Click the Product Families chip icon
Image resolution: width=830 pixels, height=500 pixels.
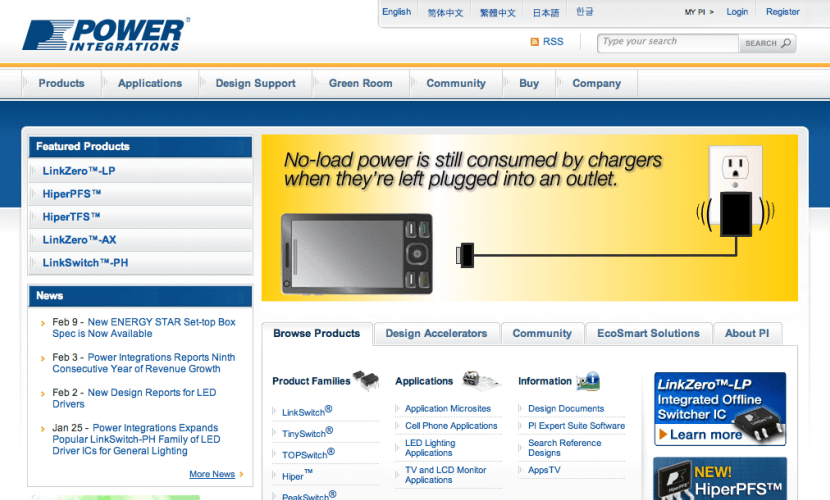(x=366, y=380)
